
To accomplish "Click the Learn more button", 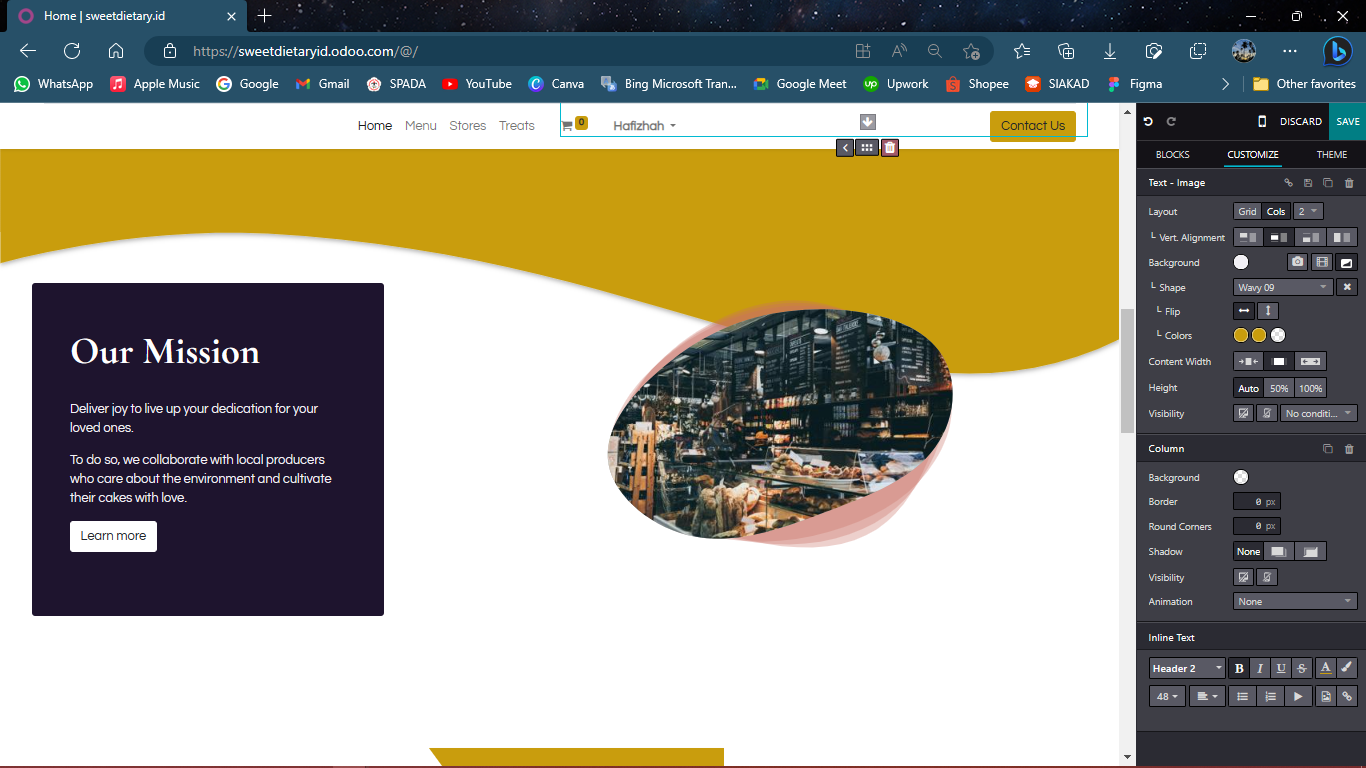I will [x=113, y=536].
